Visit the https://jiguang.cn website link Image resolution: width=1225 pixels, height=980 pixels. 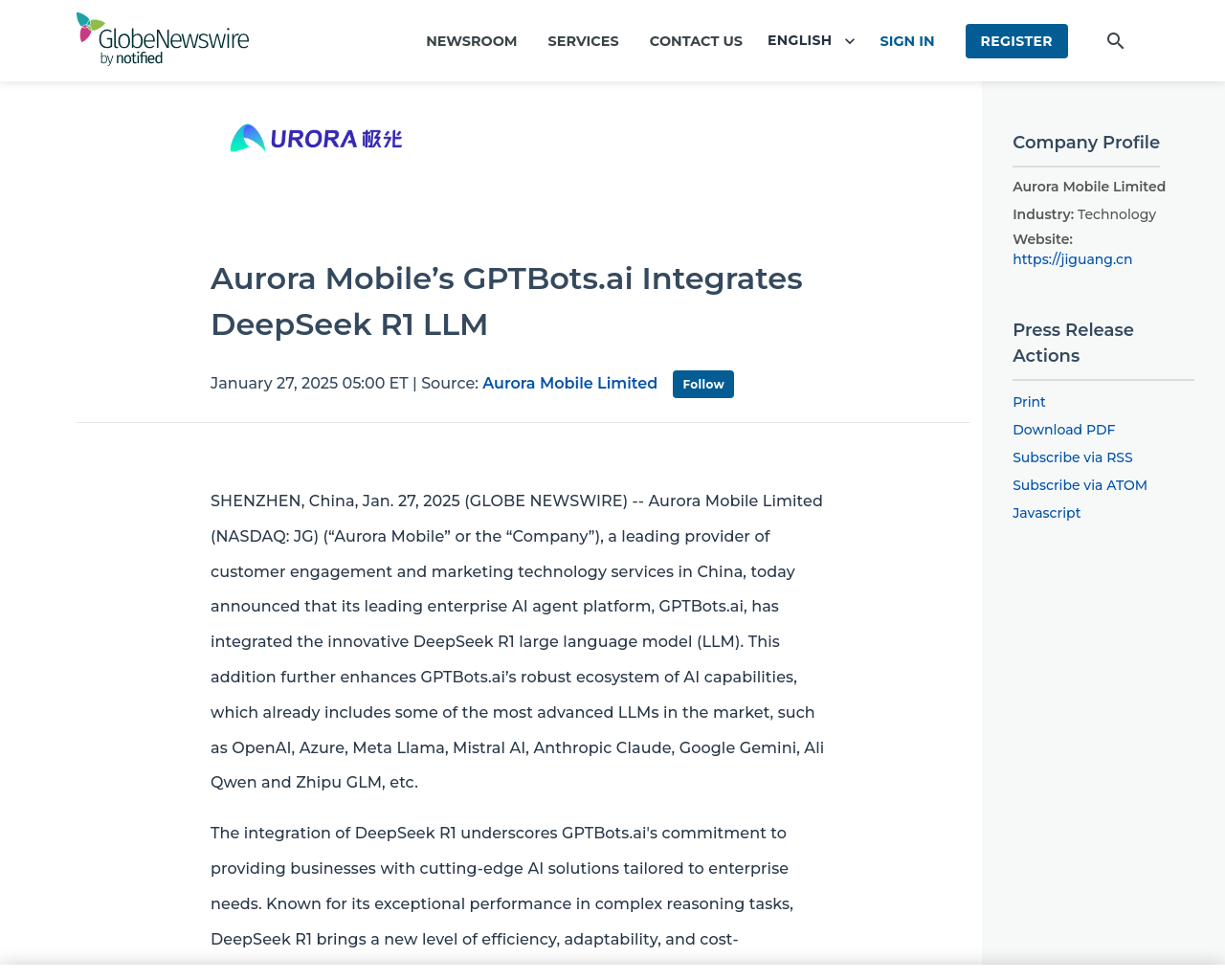1072,259
